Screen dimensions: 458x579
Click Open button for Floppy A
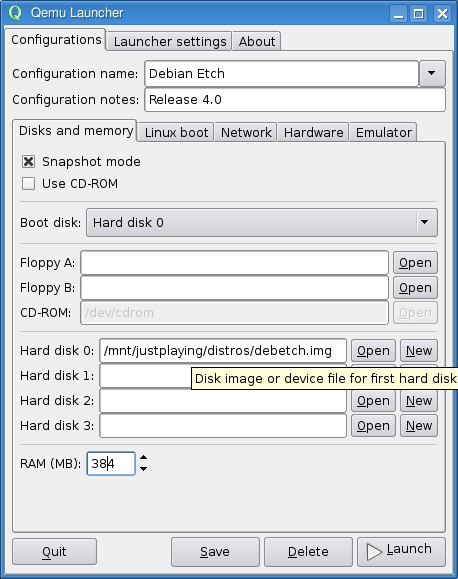pyautogui.click(x=415, y=263)
